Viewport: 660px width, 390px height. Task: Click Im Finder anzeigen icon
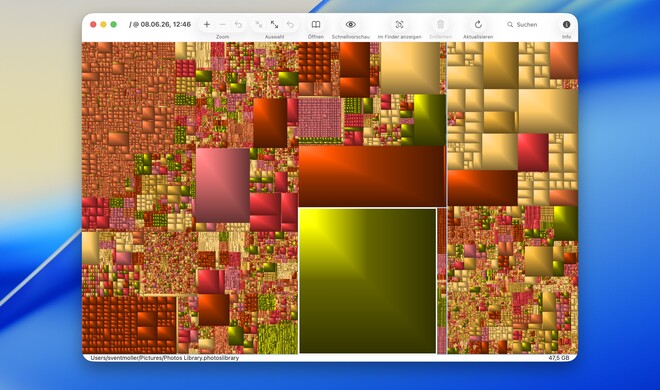[x=399, y=25]
